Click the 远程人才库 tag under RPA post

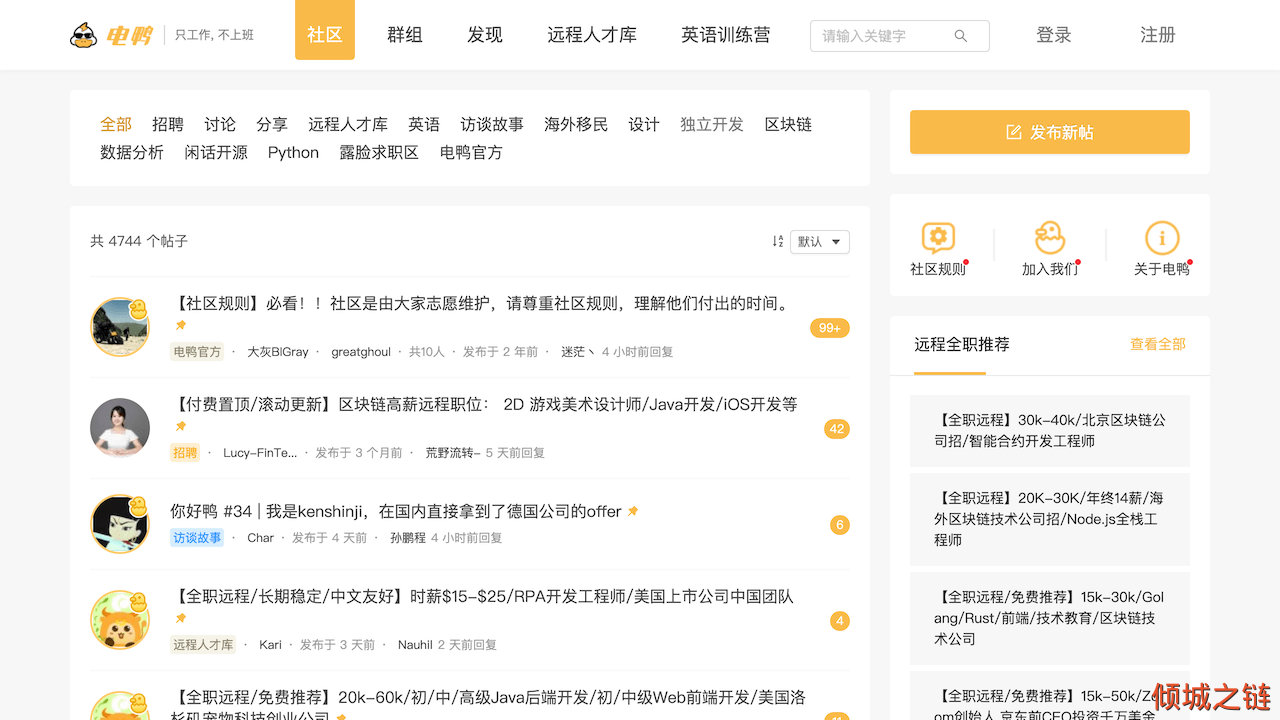tap(203, 645)
